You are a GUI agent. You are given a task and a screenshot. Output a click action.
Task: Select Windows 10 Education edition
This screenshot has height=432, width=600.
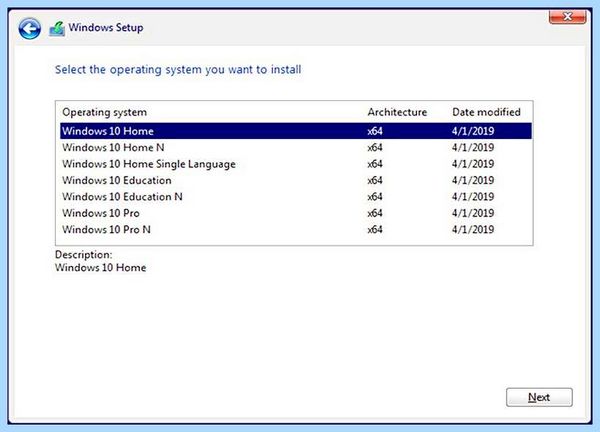tap(296, 180)
